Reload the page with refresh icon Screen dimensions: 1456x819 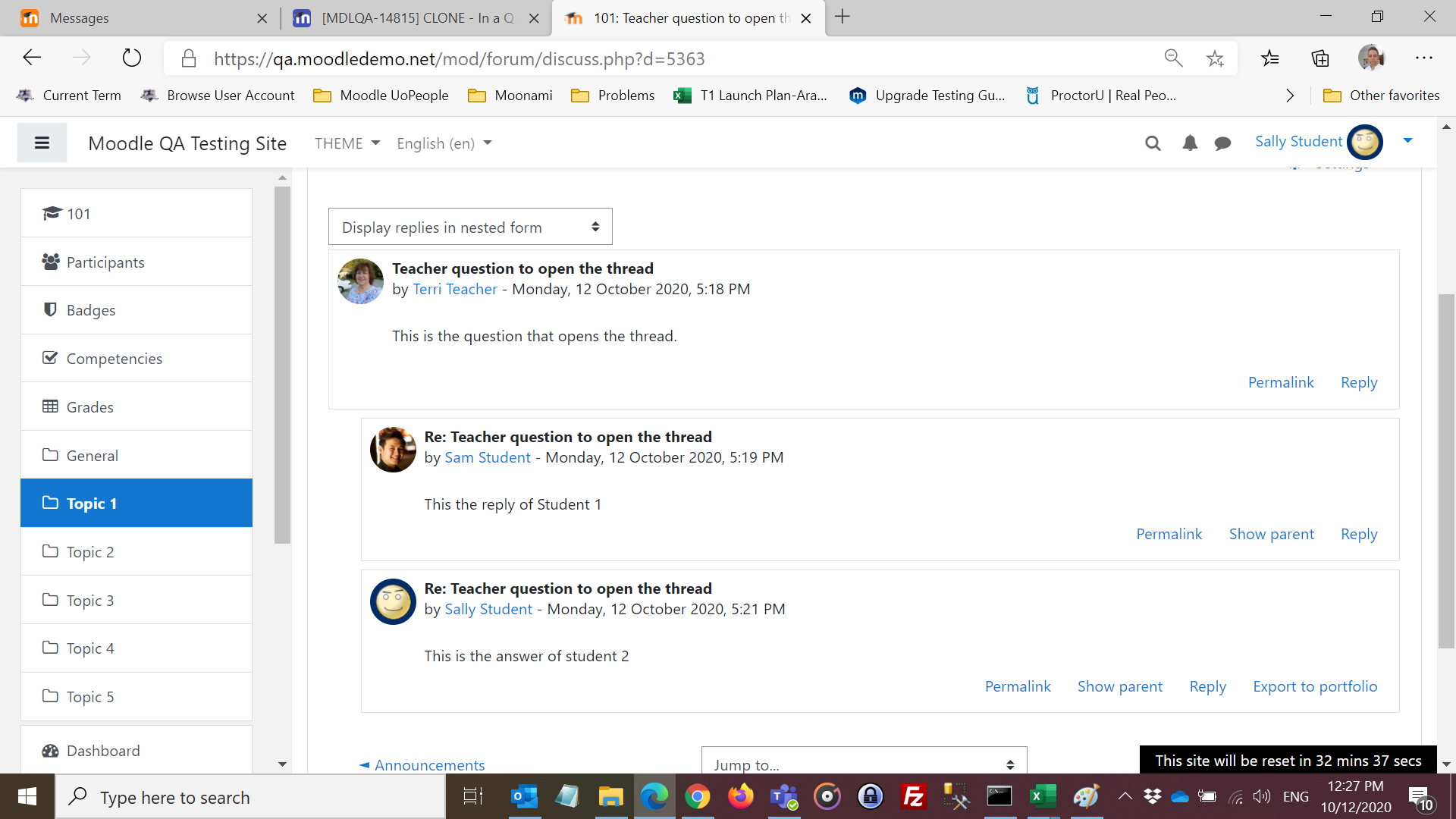(x=131, y=58)
